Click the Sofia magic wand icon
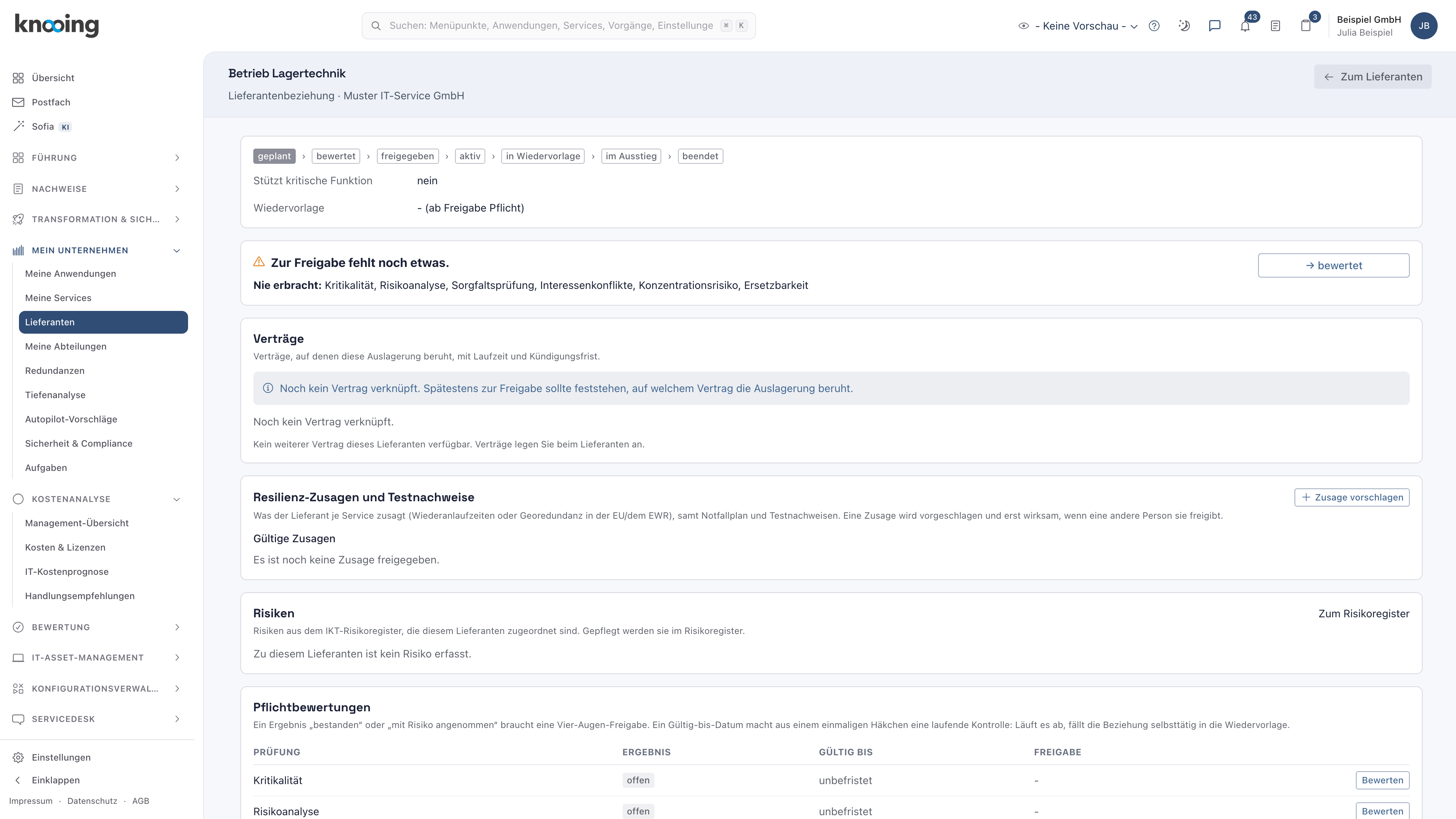This screenshot has height=819, width=1456. point(18,126)
